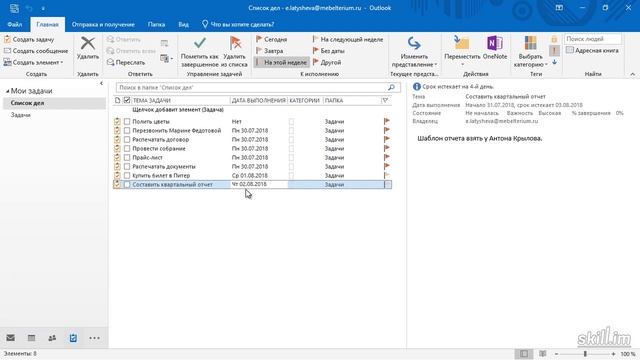Open the Файл menu
This screenshot has height=360, width=640.
click(x=15, y=24)
